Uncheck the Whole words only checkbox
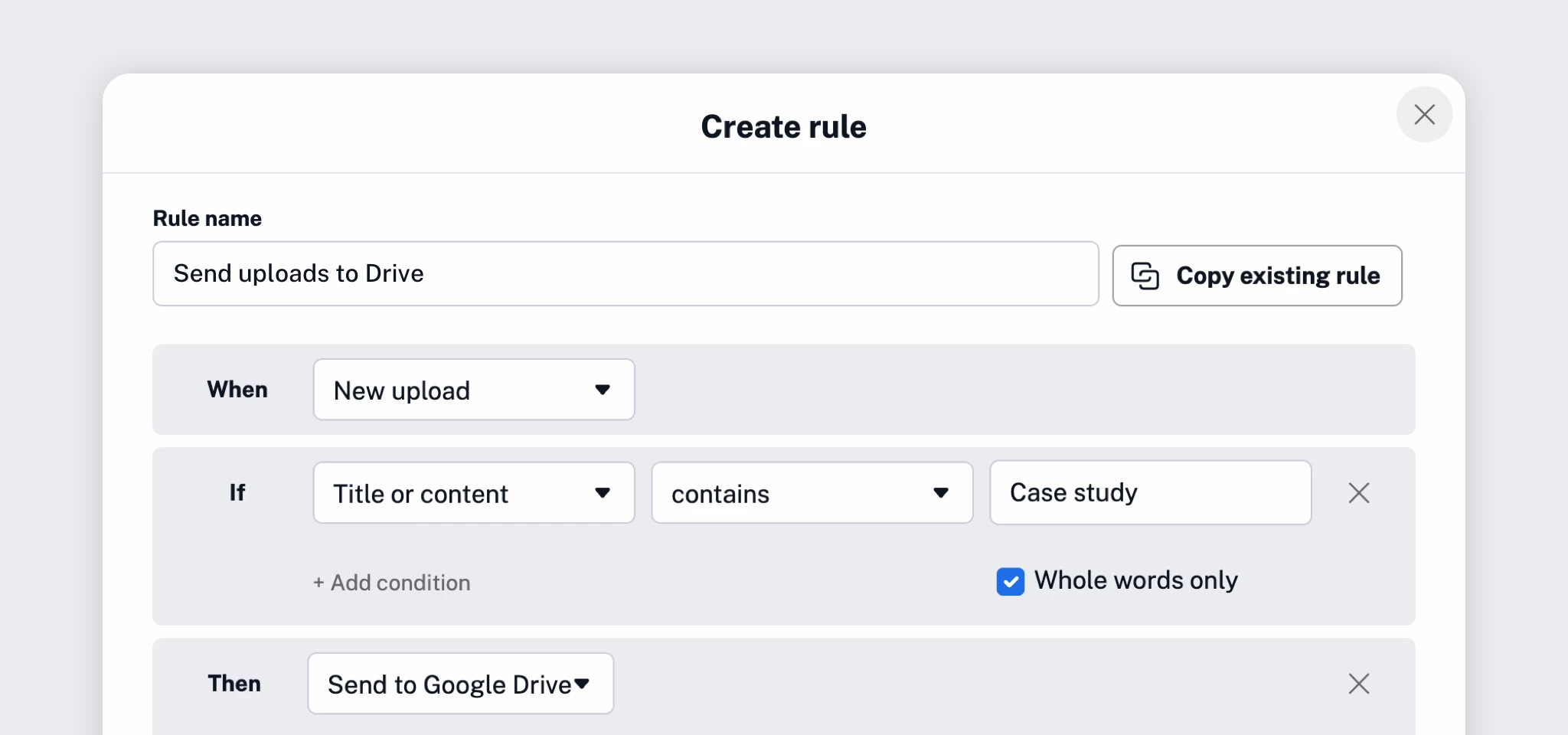 (1010, 582)
